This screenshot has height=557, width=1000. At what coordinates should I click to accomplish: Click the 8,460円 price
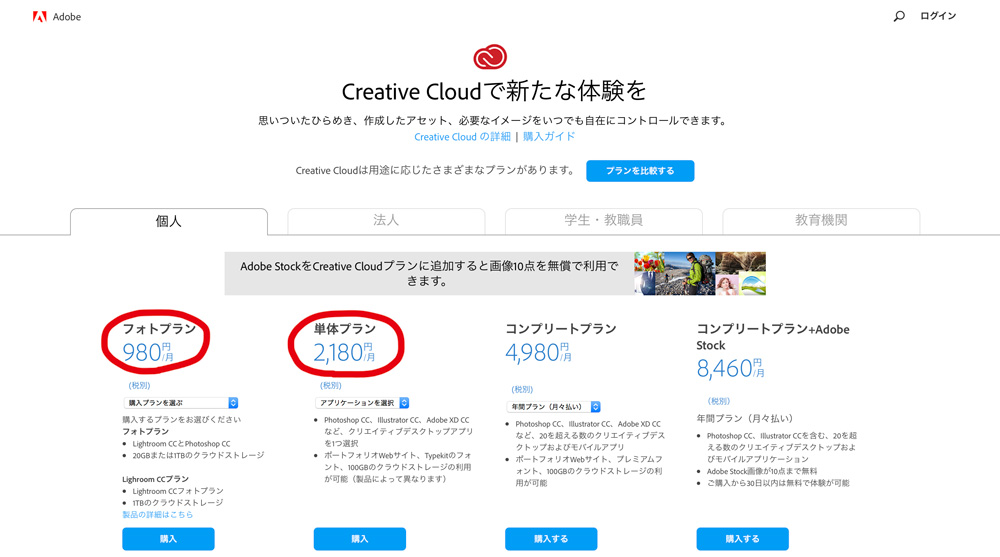click(x=730, y=368)
